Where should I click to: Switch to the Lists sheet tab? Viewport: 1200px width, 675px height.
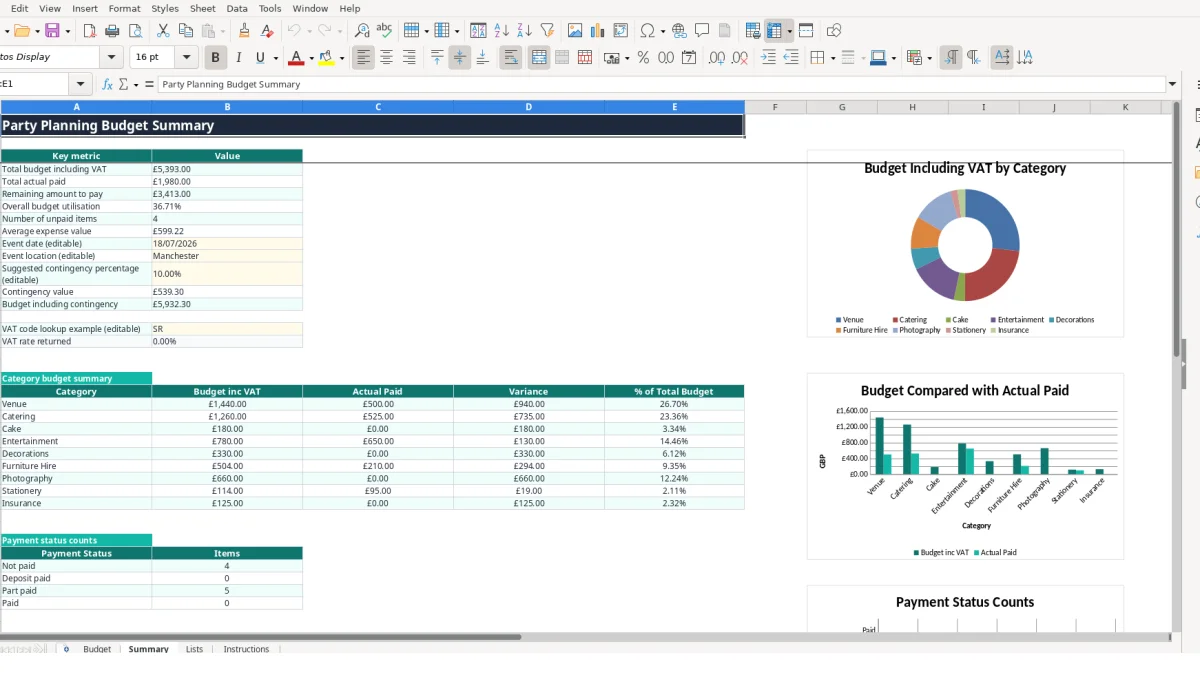pyautogui.click(x=194, y=649)
